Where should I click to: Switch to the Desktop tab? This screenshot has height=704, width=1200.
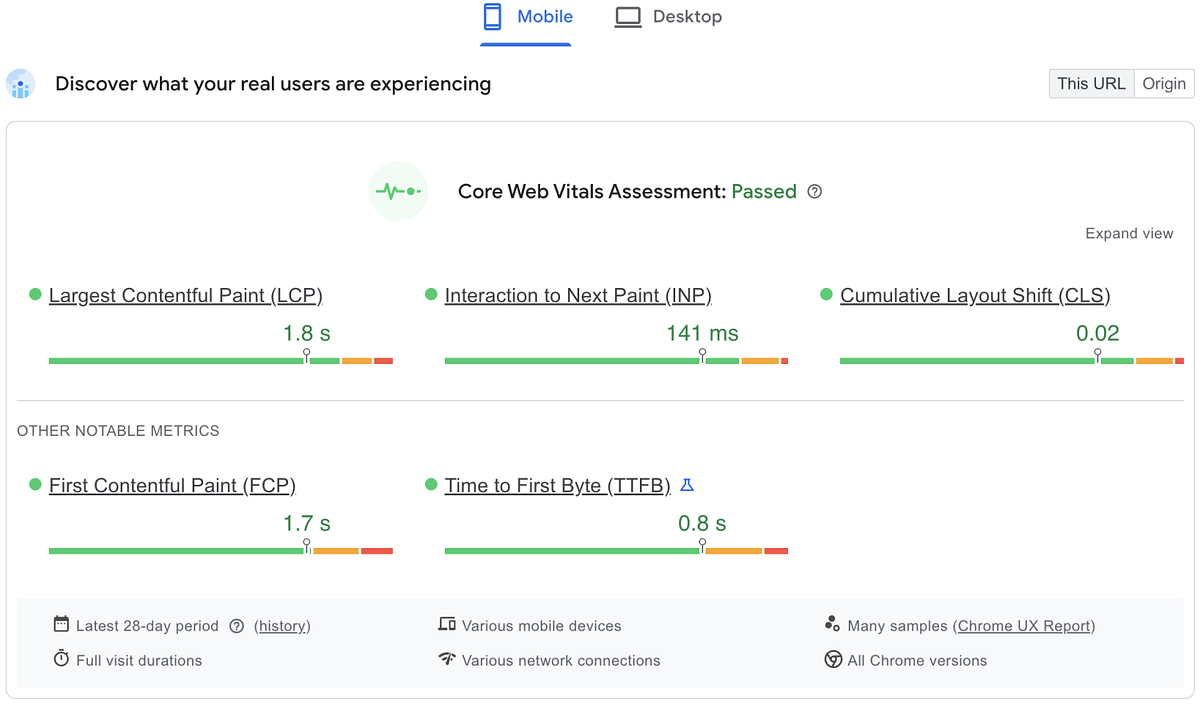pyautogui.click(x=667, y=16)
